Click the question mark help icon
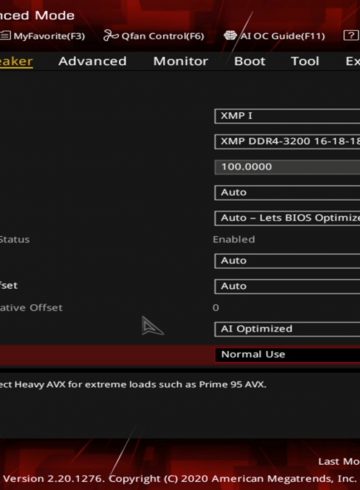Image resolution: width=360 pixels, height=490 pixels. [x=351, y=35]
